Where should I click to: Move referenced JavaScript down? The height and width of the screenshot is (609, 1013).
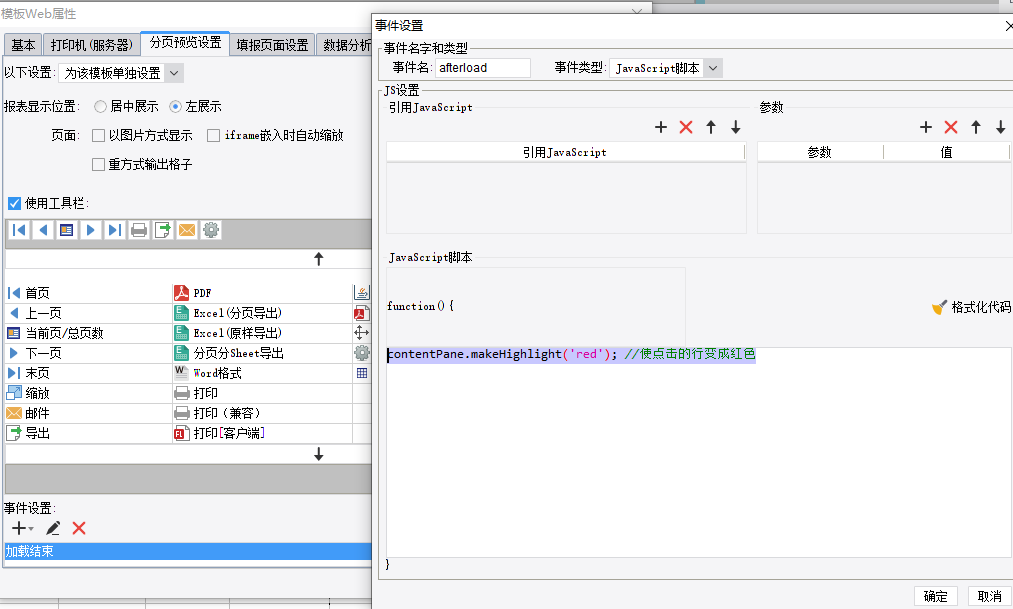click(736, 127)
